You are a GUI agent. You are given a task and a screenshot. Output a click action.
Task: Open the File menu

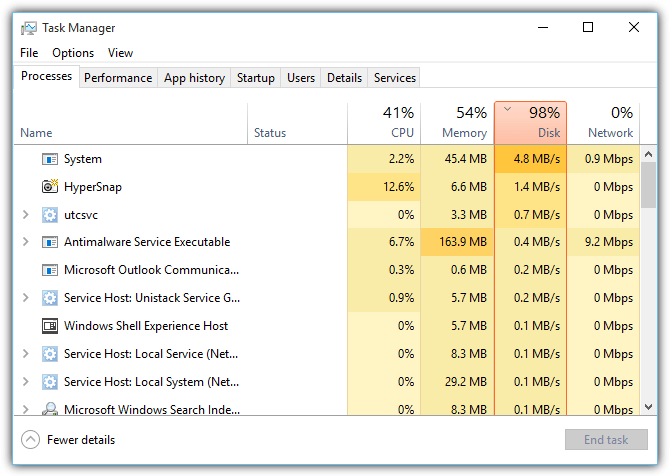pos(29,53)
